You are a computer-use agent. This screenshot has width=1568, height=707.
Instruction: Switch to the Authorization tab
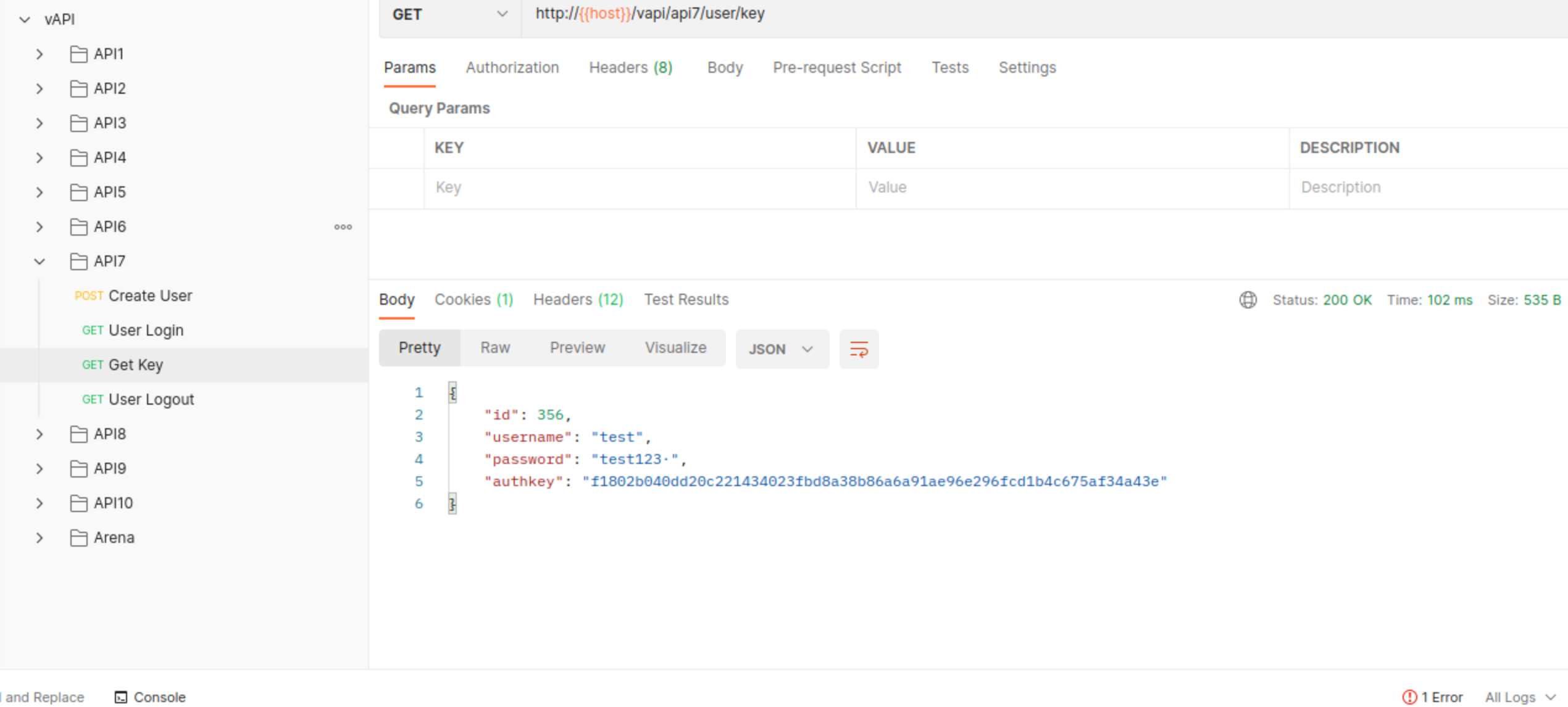click(512, 67)
